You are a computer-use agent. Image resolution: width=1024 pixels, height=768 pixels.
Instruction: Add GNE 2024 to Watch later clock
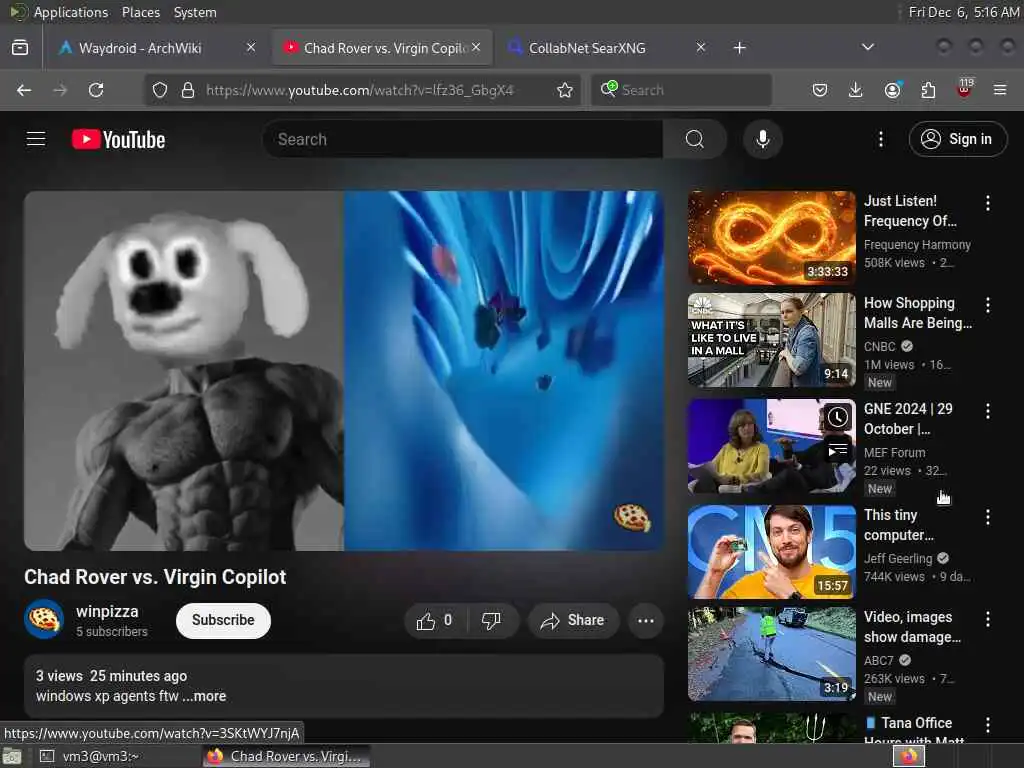[x=838, y=417]
